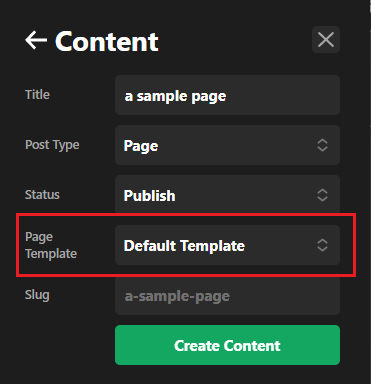Screen dimensions: 371x384
Task: Close the Content panel with the X
Action: pos(326,40)
